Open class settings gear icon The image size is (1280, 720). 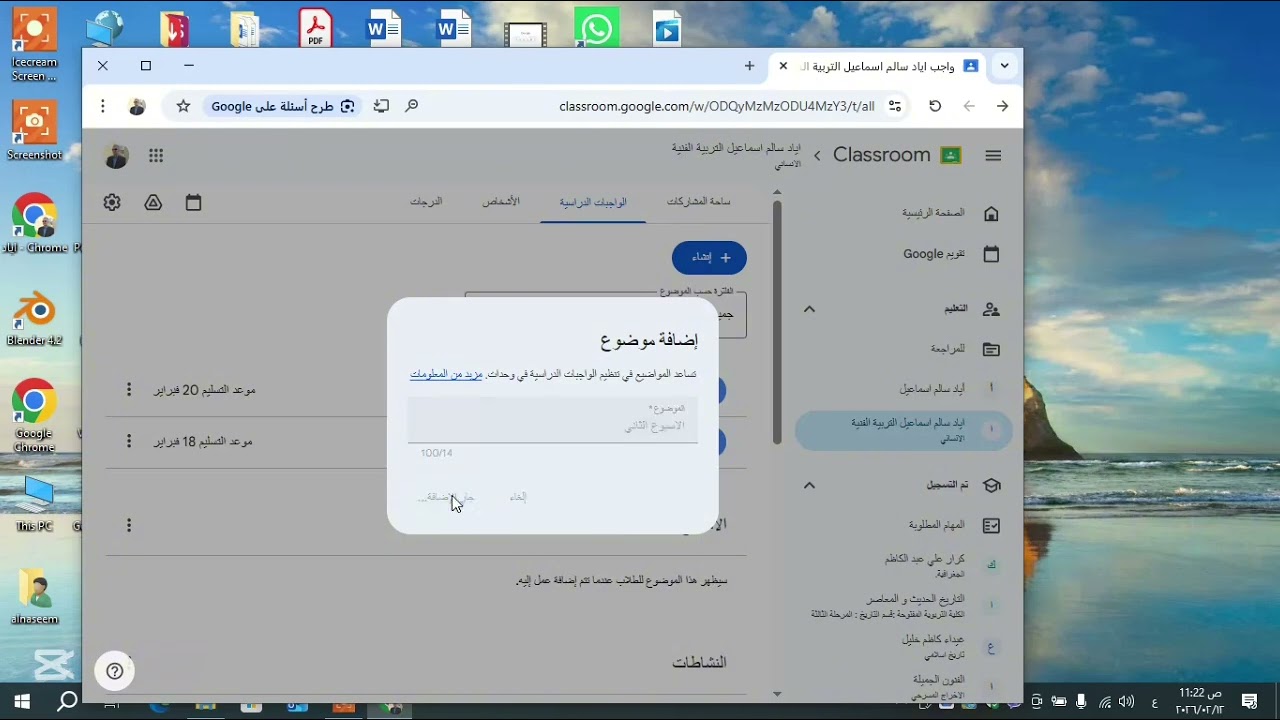tap(112, 202)
